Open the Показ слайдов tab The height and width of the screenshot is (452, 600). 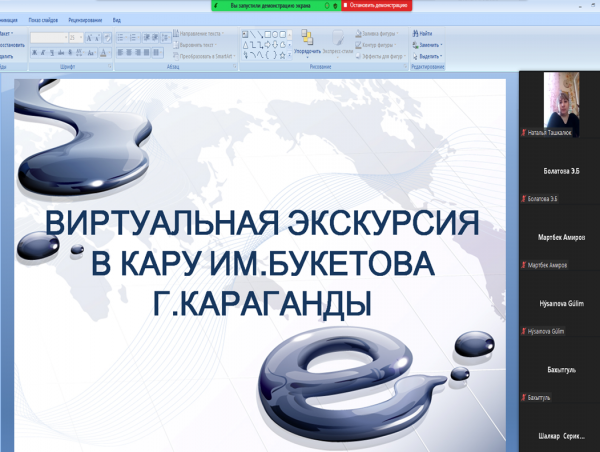(42, 19)
